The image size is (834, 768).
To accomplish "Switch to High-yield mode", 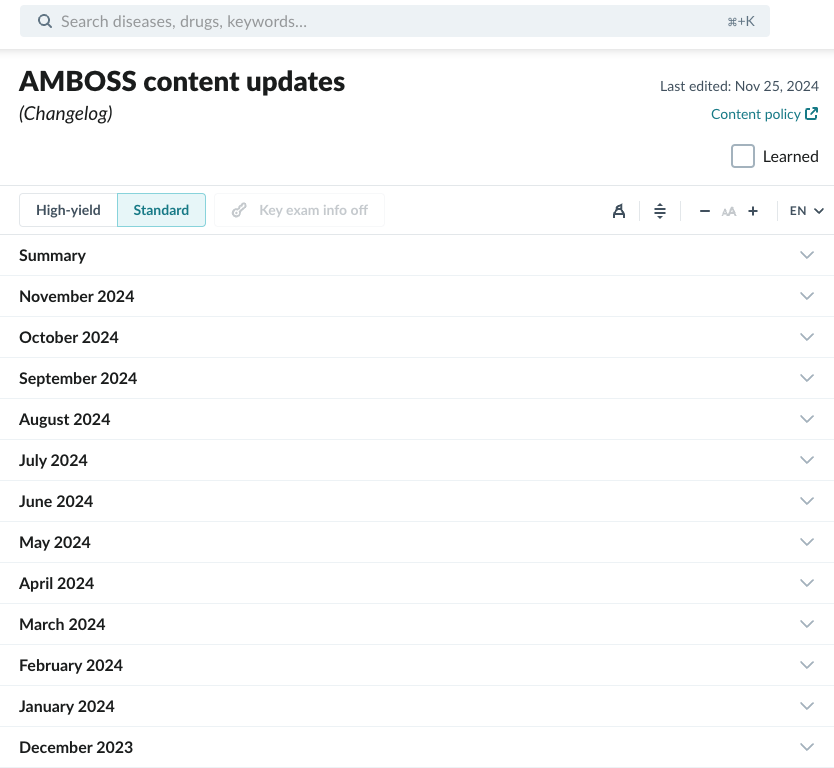I will [x=68, y=210].
